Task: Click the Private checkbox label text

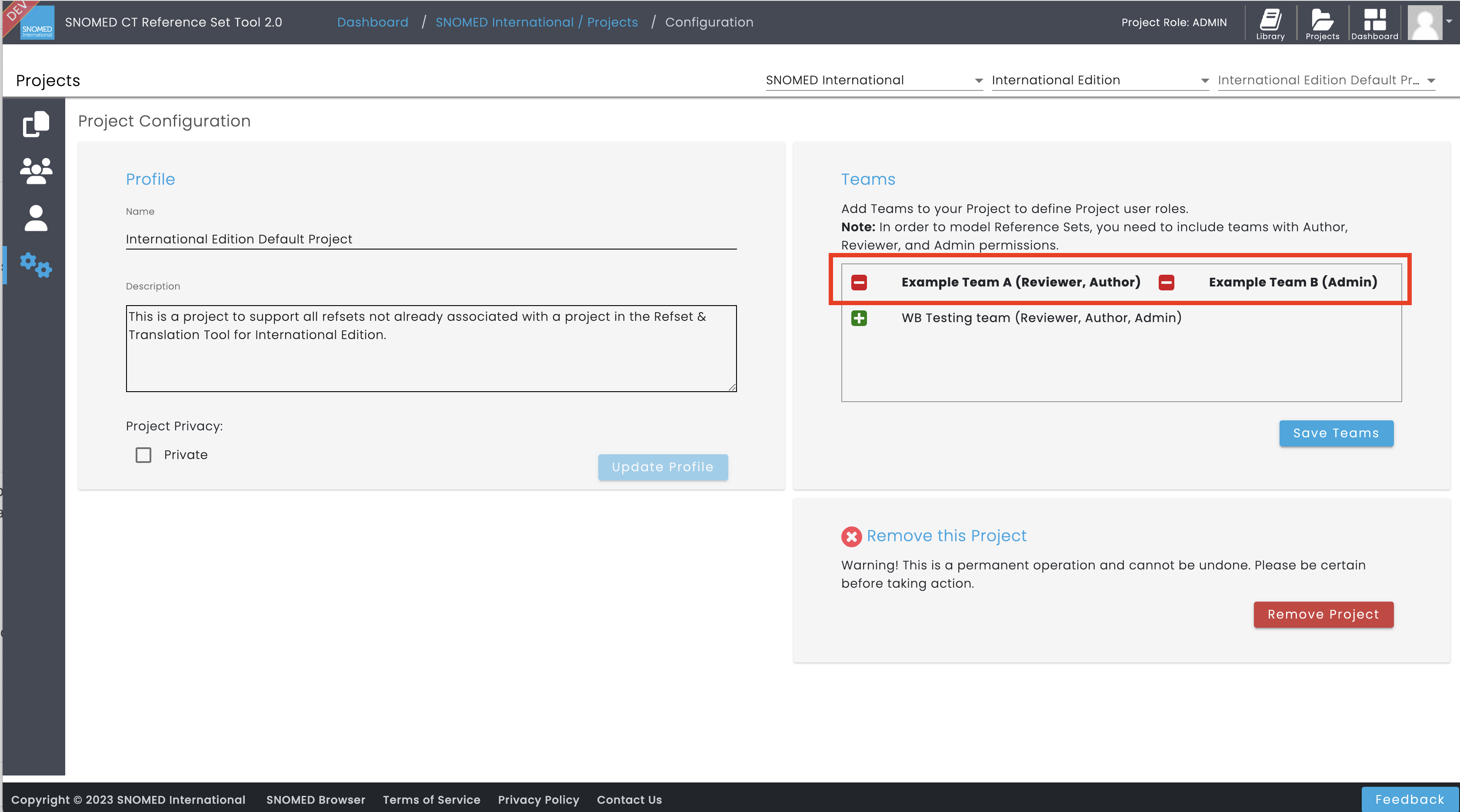Action: point(186,455)
